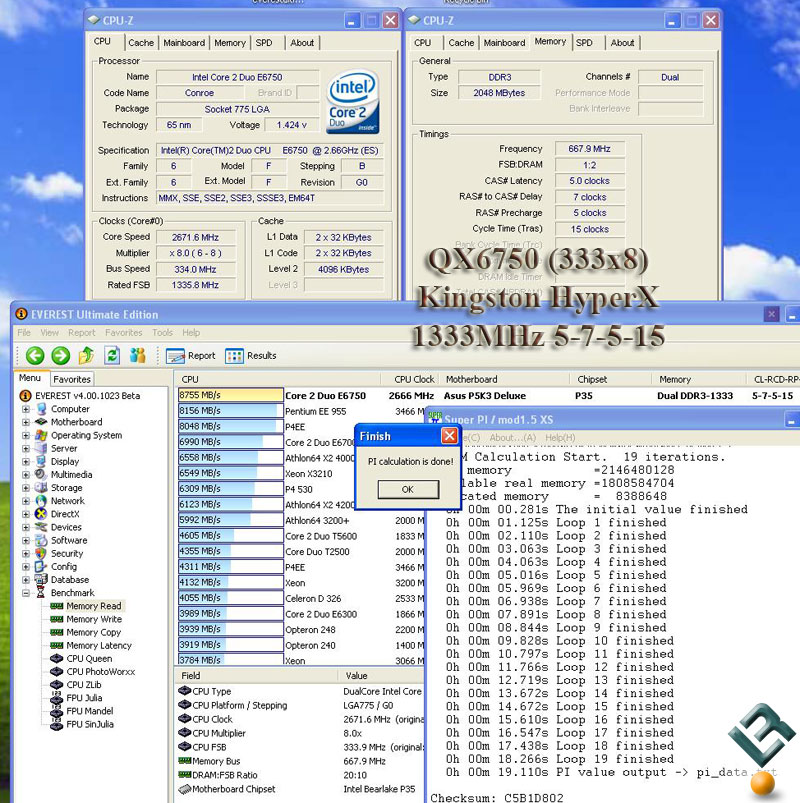Screen dimensions: 800x803
Task: Click the green Forward arrow in EVEREST toolbar
Action: [x=60, y=355]
